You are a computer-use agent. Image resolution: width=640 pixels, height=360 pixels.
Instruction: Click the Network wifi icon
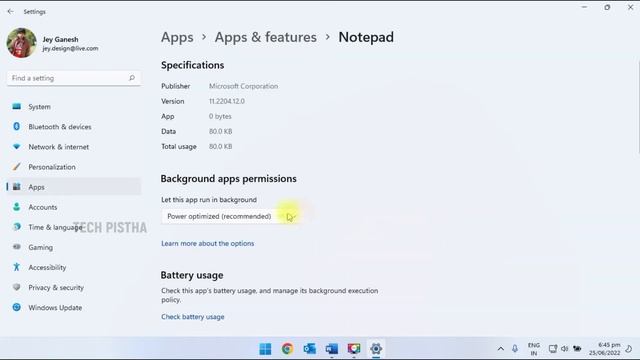click(16, 147)
